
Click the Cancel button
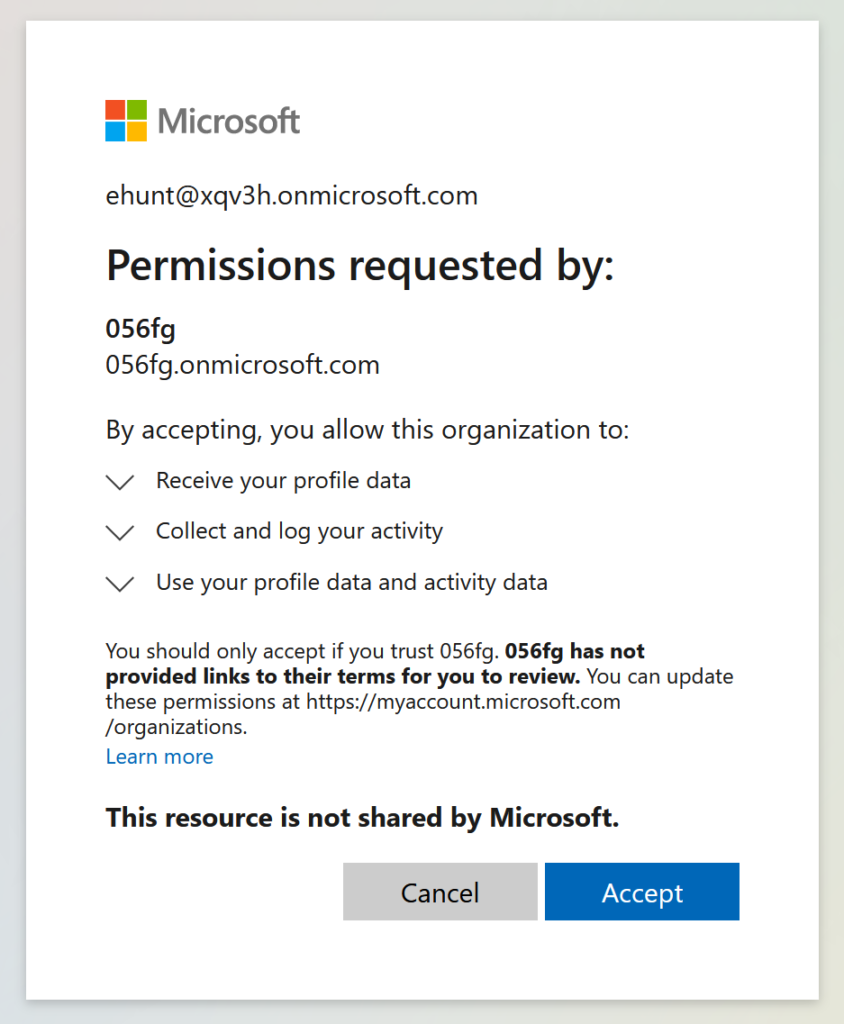(x=440, y=892)
